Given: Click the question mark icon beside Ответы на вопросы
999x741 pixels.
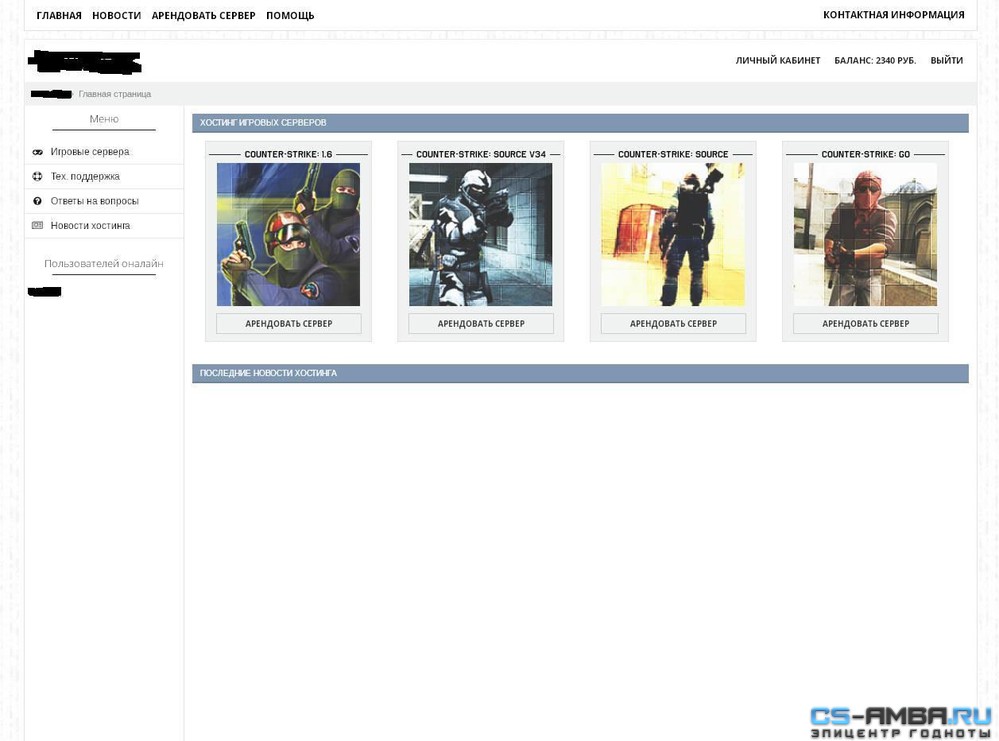Looking at the screenshot, I should click(x=38, y=201).
